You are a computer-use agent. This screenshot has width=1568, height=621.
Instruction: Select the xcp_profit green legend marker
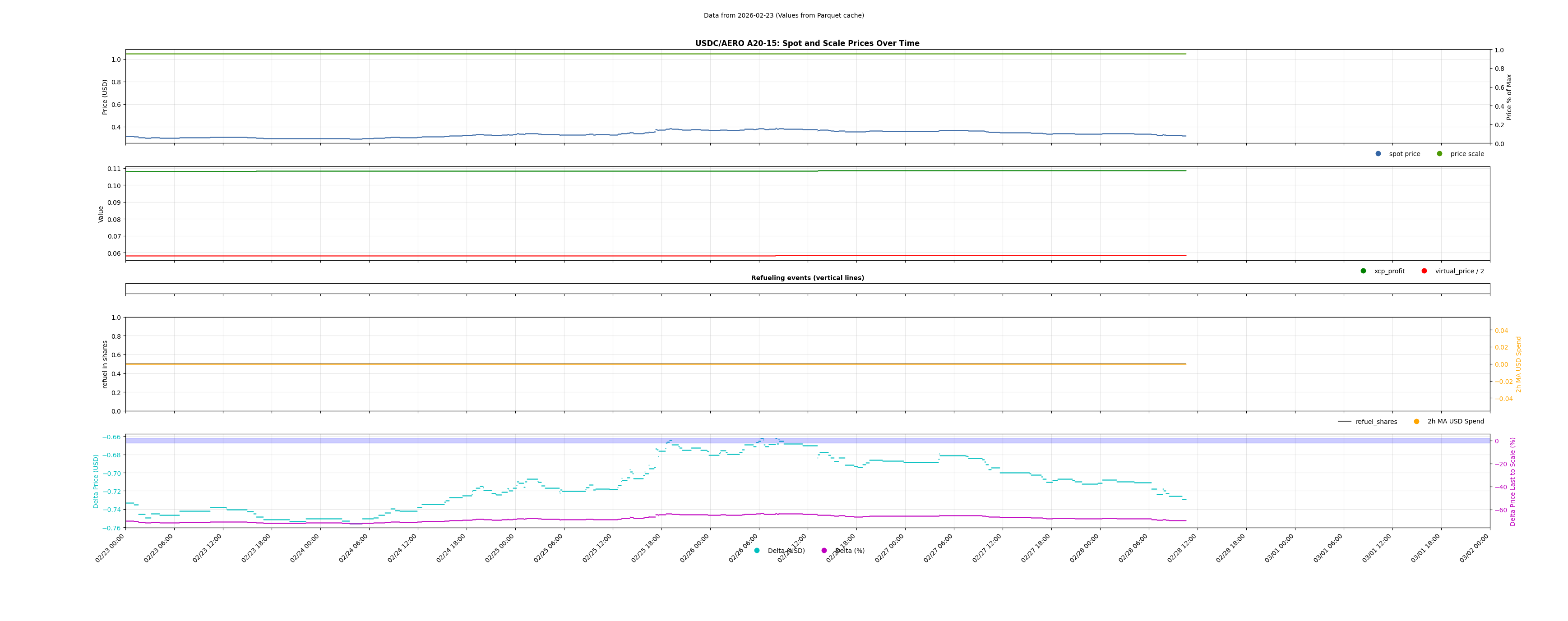(1364, 271)
